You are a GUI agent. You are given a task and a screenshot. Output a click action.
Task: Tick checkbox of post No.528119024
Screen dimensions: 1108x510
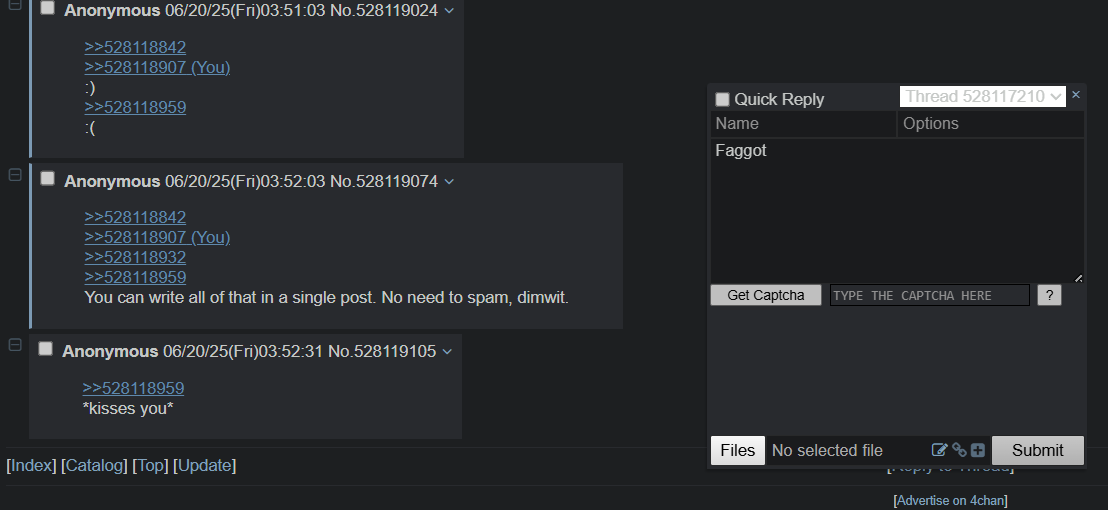click(x=47, y=8)
